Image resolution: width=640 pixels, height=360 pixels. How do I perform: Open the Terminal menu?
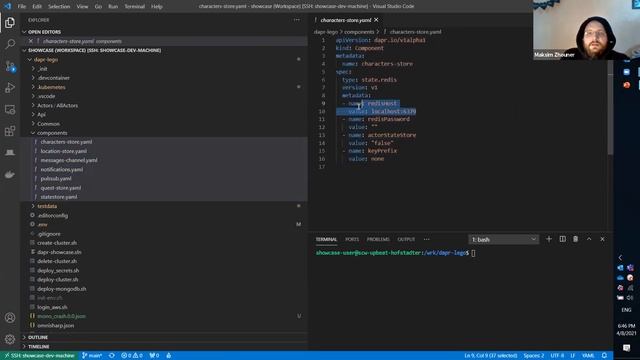[134, 7]
